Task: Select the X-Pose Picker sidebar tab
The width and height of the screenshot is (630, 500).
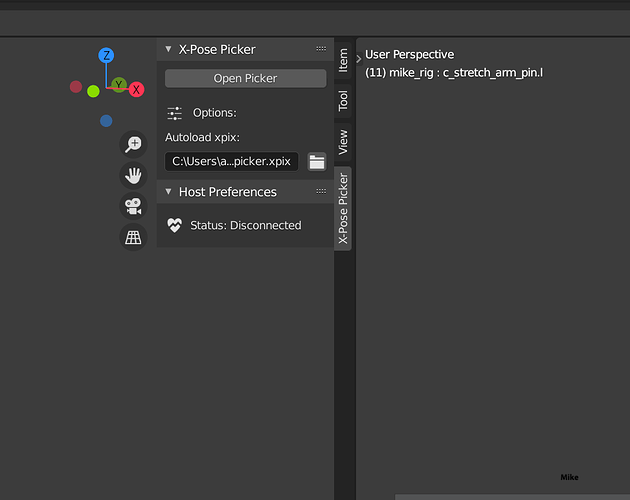Action: coord(343,208)
